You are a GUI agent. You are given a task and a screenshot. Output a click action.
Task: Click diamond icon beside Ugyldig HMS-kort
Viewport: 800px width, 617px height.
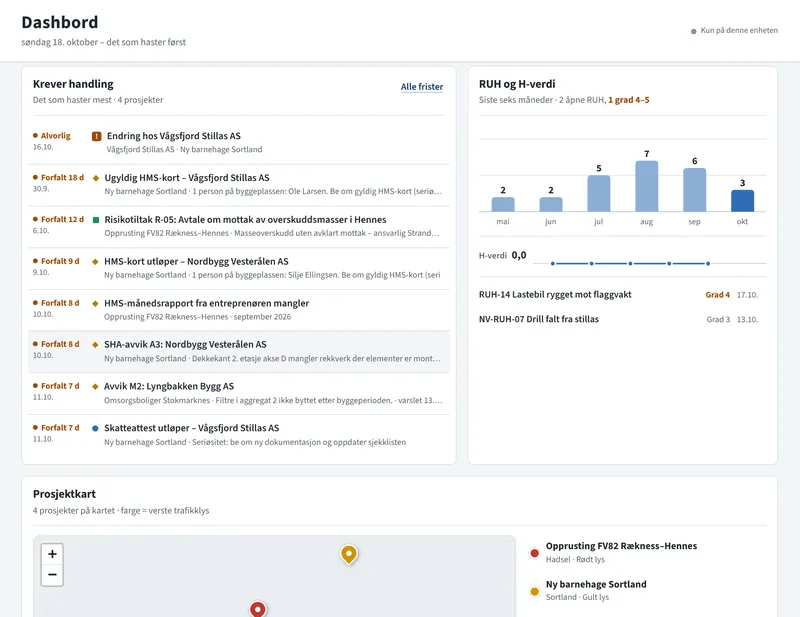click(x=95, y=178)
